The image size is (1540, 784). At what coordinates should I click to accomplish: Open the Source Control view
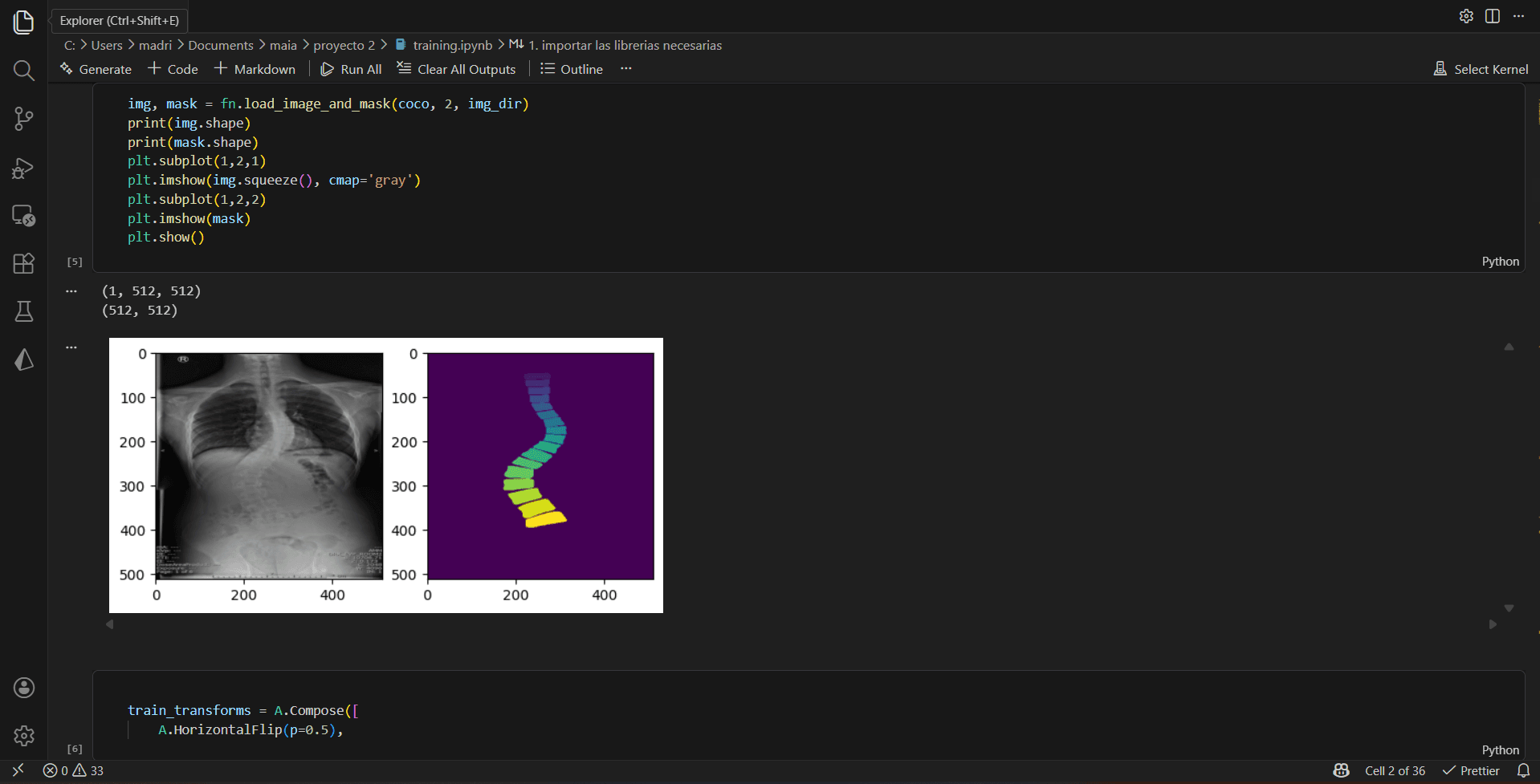(23, 119)
